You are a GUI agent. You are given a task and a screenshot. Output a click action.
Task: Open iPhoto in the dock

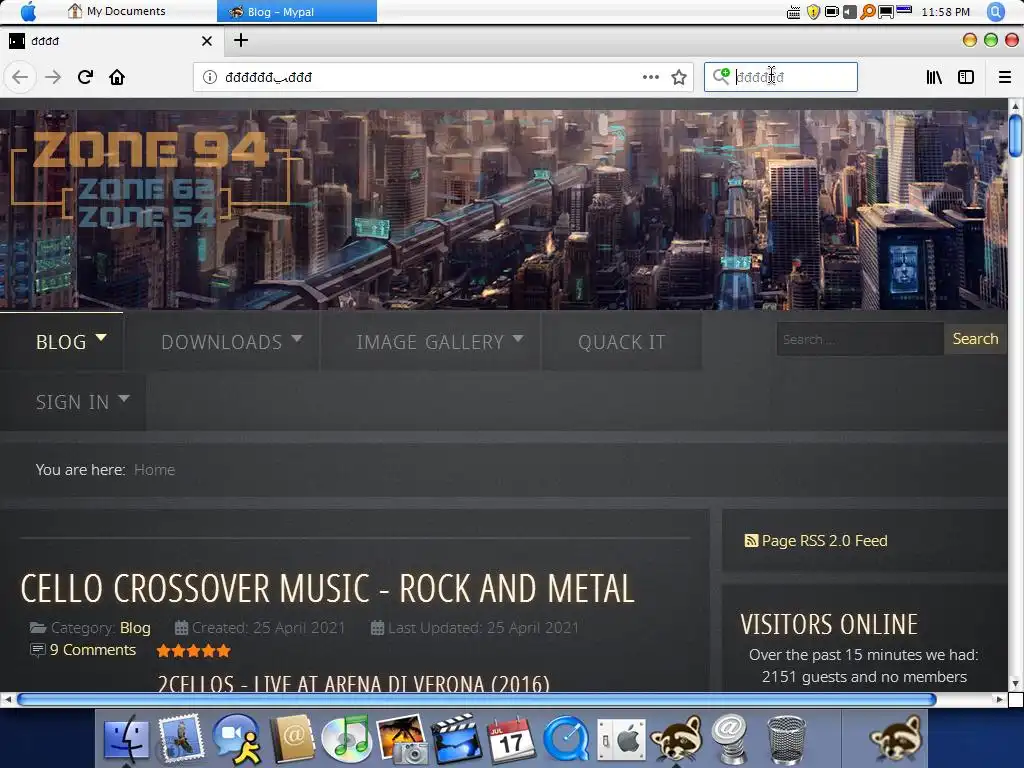point(402,739)
